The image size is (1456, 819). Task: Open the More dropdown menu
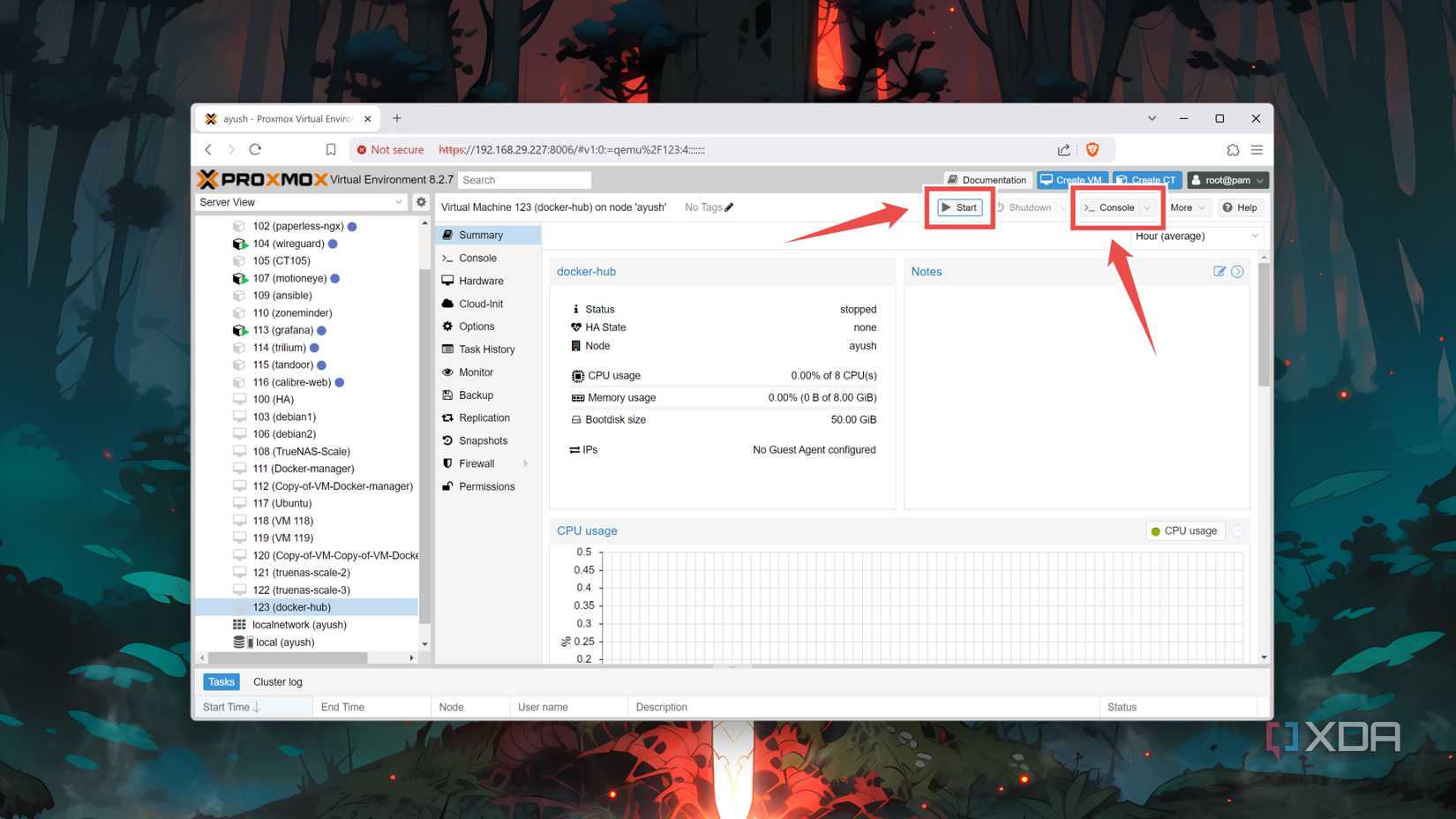1187,207
